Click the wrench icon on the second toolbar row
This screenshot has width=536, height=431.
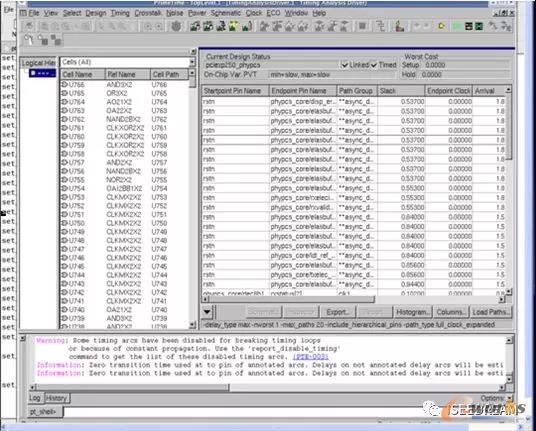pos(28,40)
